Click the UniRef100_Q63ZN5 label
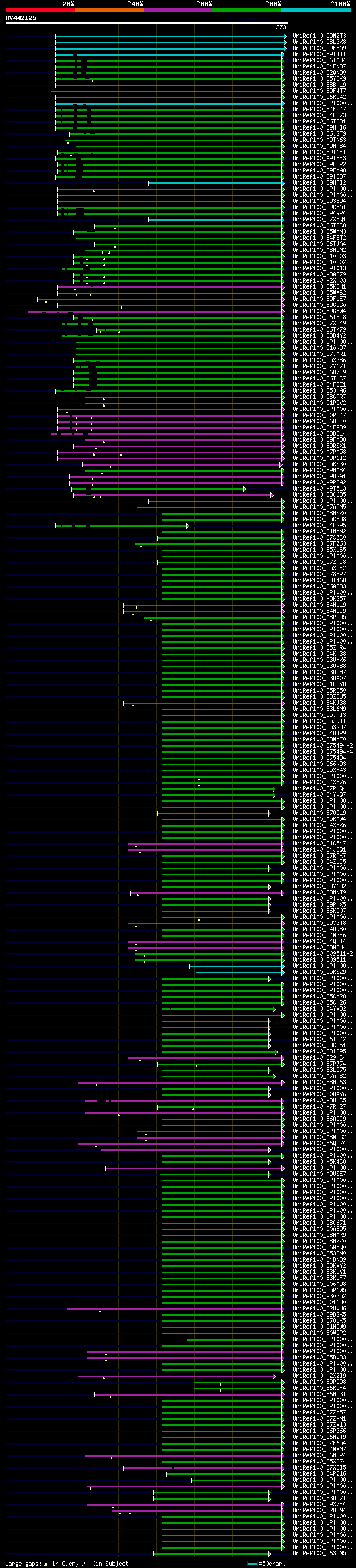356x1568 pixels. coord(319,1554)
